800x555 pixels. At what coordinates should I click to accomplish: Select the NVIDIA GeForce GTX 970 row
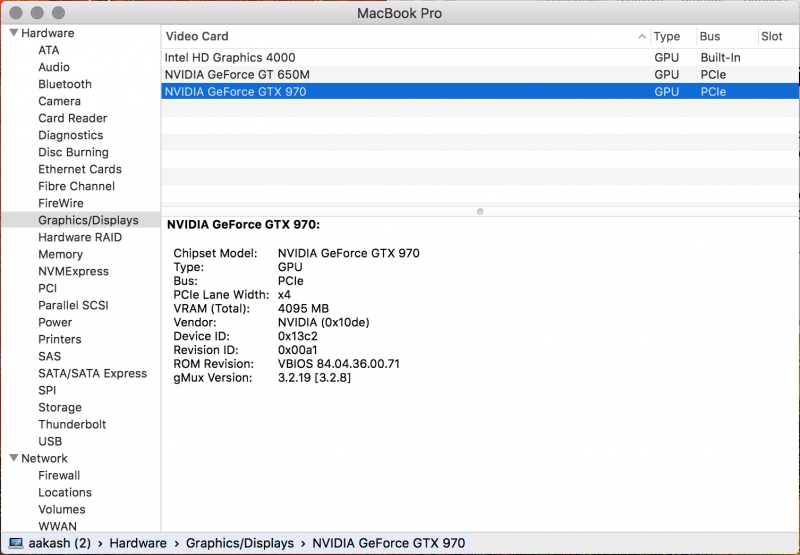[480, 91]
